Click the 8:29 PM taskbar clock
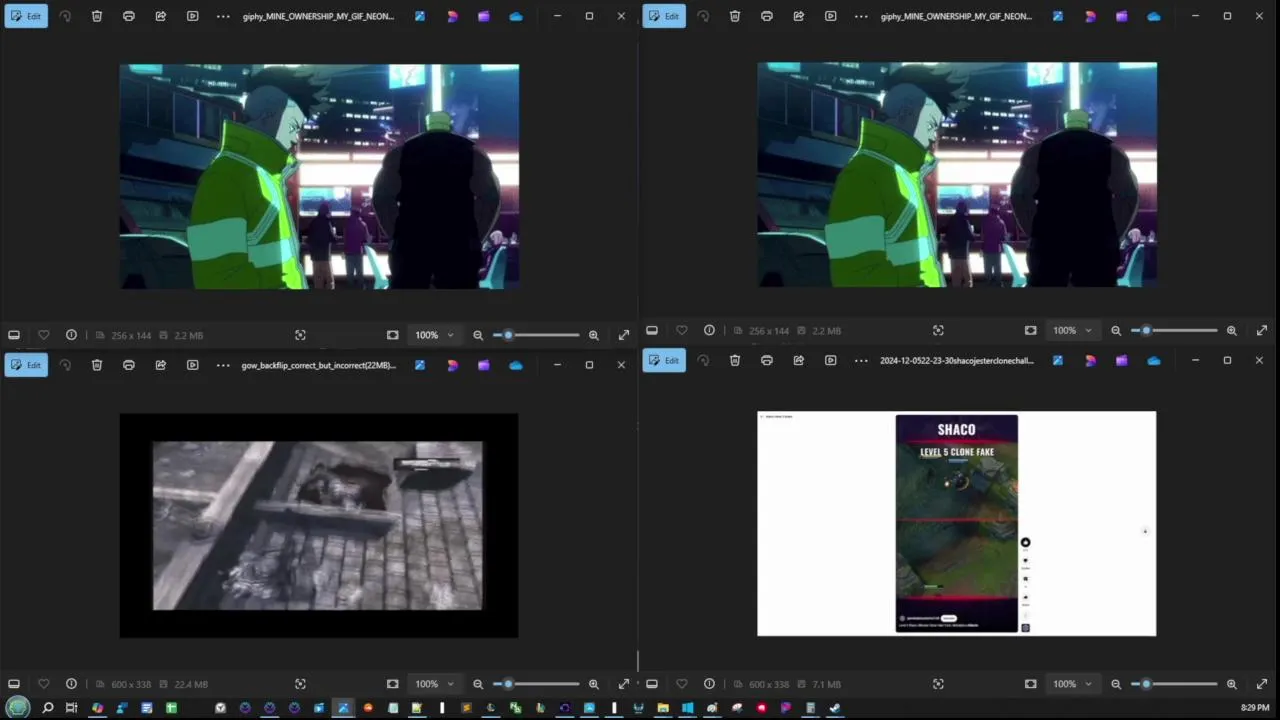Screen dimensions: 1280x720 tap(1255, 708)
